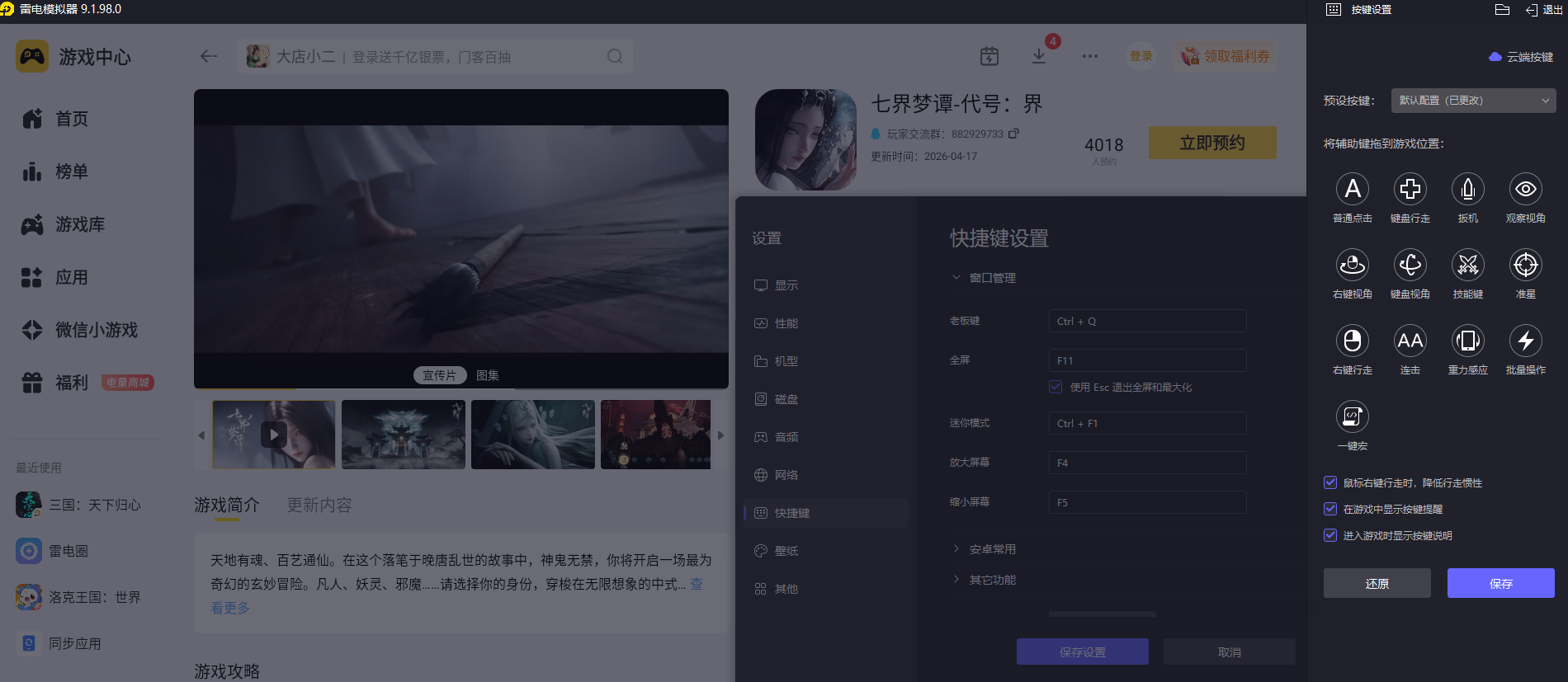The width and height of the screenshot is (1568, 682).
Task: Switch to the 更新内容 tab
Action: [x=319, y=505]
